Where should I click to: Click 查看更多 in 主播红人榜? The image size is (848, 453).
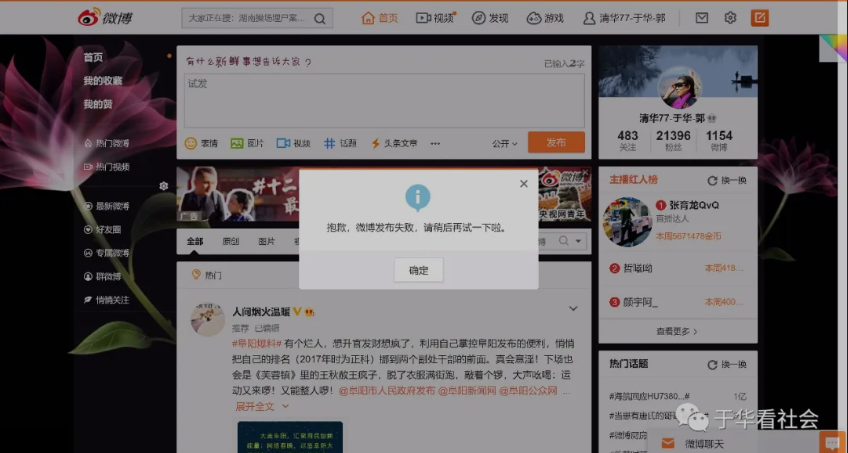677,331
